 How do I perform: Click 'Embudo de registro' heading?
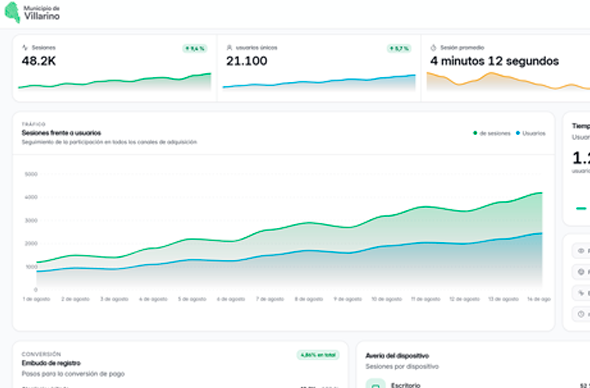click(x=51, y=363)
